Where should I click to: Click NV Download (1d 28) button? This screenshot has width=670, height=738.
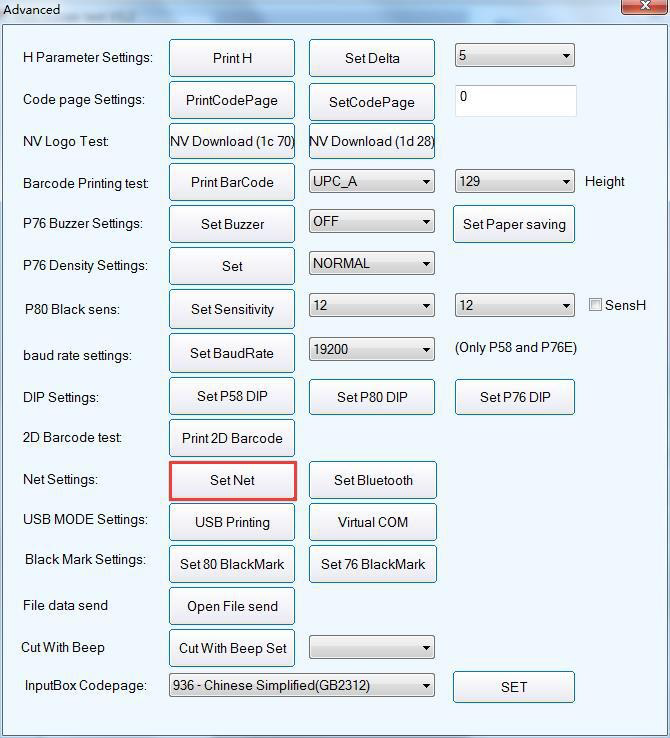[372, 141]
